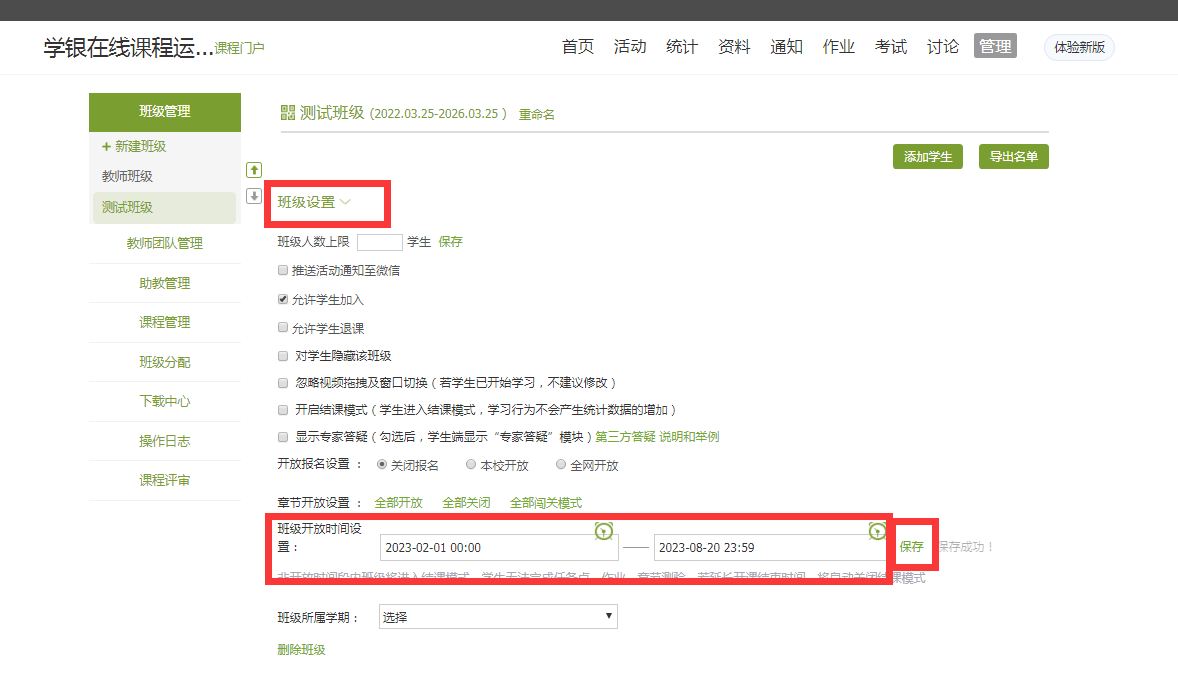Select 测试班级 in sidebar list
The height and width of the screenshot is (695, 1178).
click(x=164, y=207)
